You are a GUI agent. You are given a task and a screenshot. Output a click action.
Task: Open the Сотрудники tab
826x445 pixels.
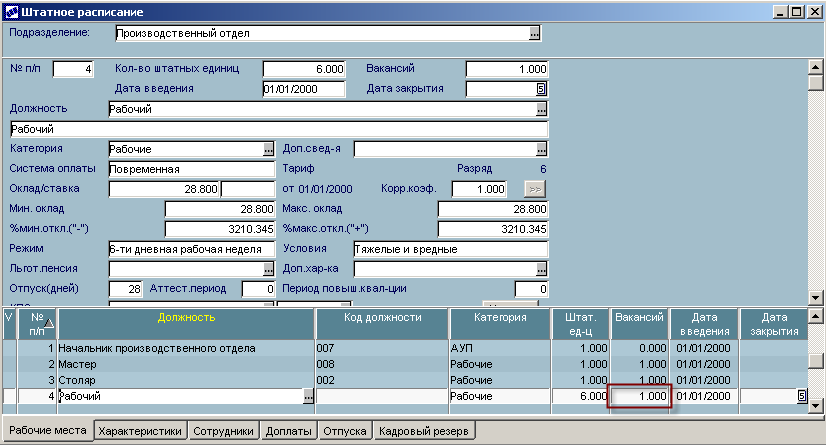pyautogui.click(x=223, y=431)
